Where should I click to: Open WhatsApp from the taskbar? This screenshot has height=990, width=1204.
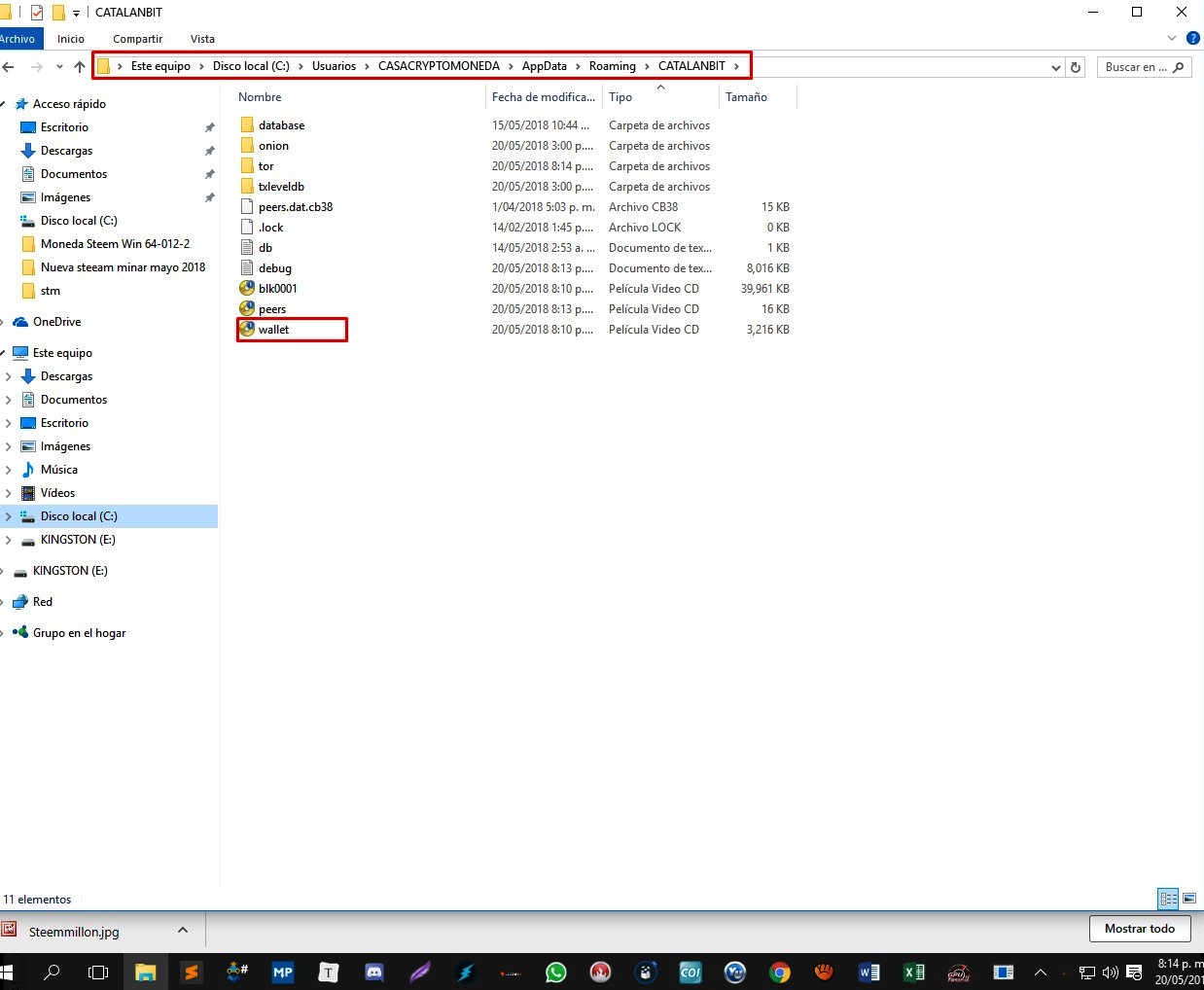pos(556,972)
